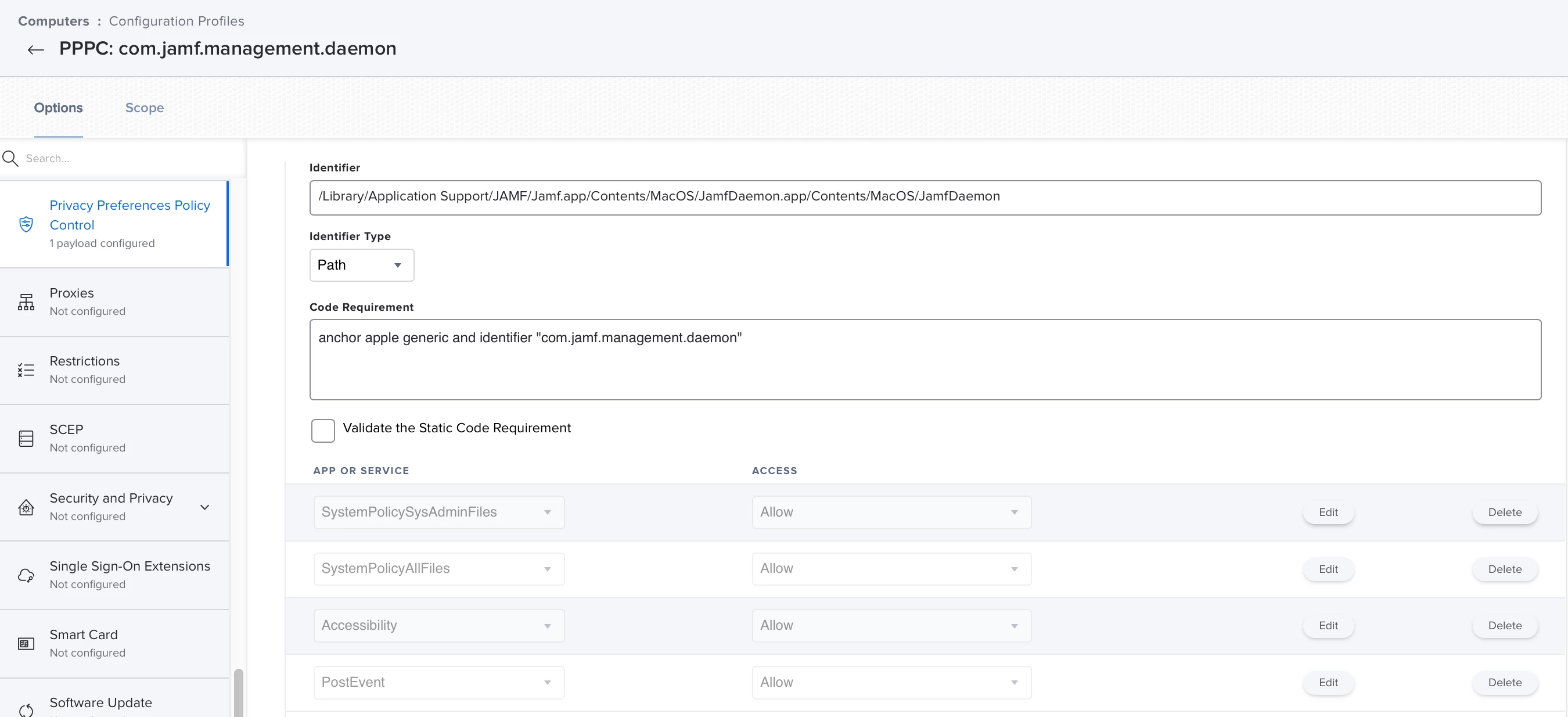The height and width of the screenshot is (717, 1568).
Task: Click Delete for SystemPolicySysAdminFiles row
Action: pos(1505,512)
